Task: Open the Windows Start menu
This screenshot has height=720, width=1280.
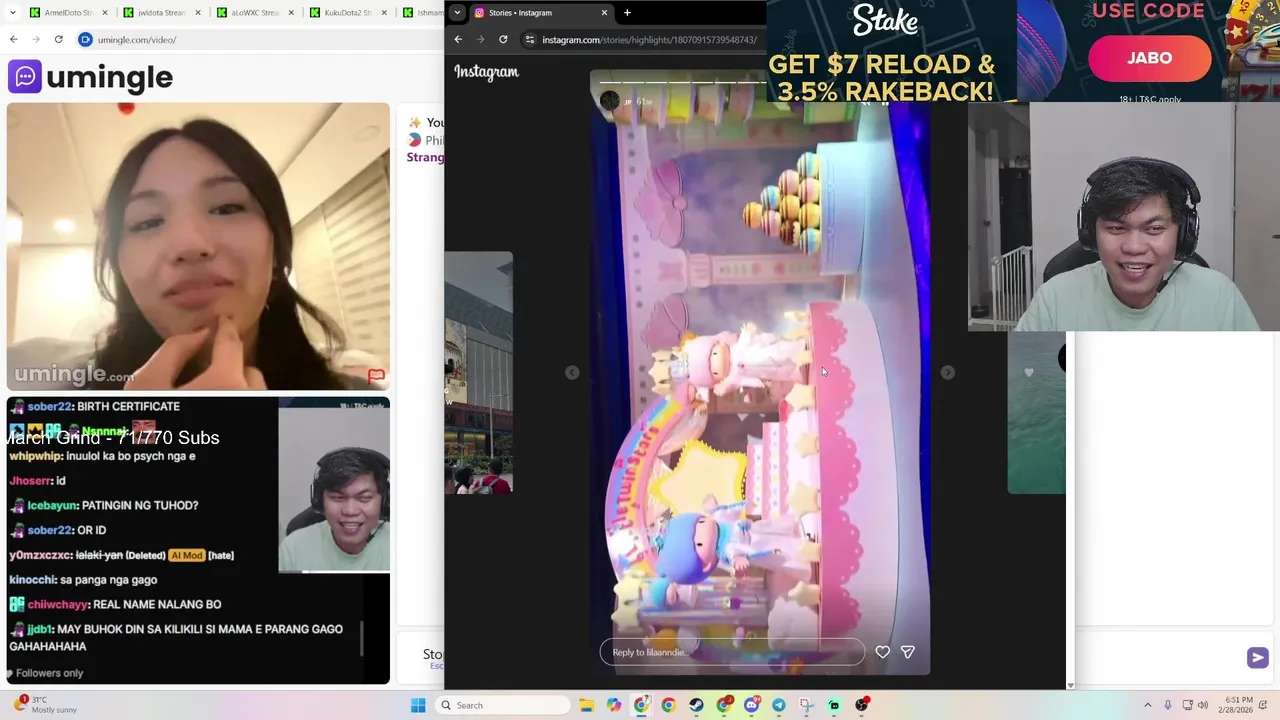Action: [418, 705]
